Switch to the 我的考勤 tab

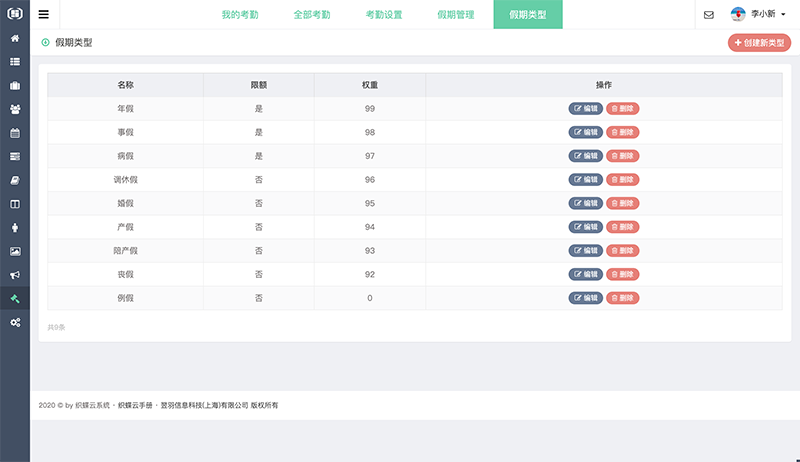pos(241,15)
